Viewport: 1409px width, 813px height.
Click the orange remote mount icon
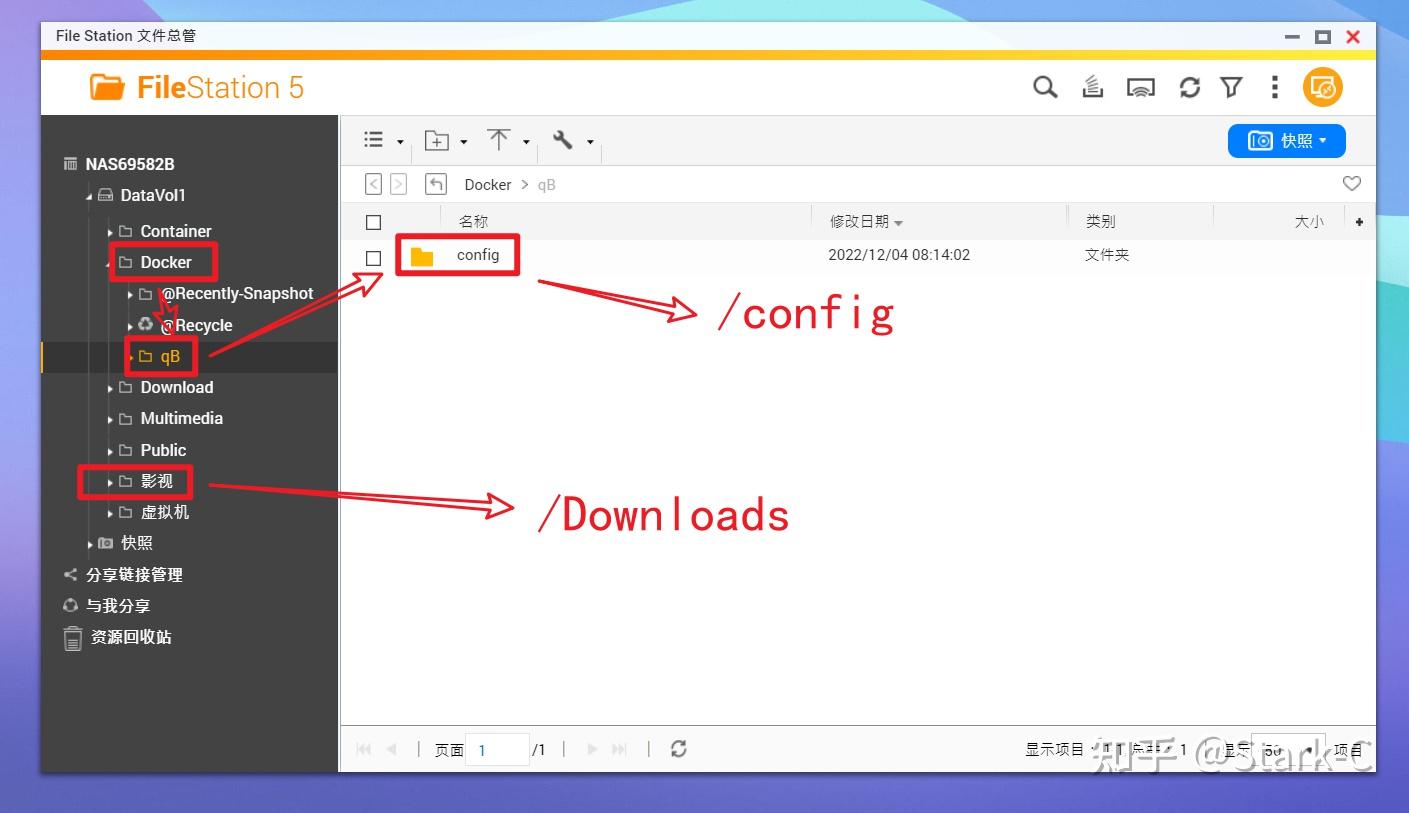[1322, 88]
